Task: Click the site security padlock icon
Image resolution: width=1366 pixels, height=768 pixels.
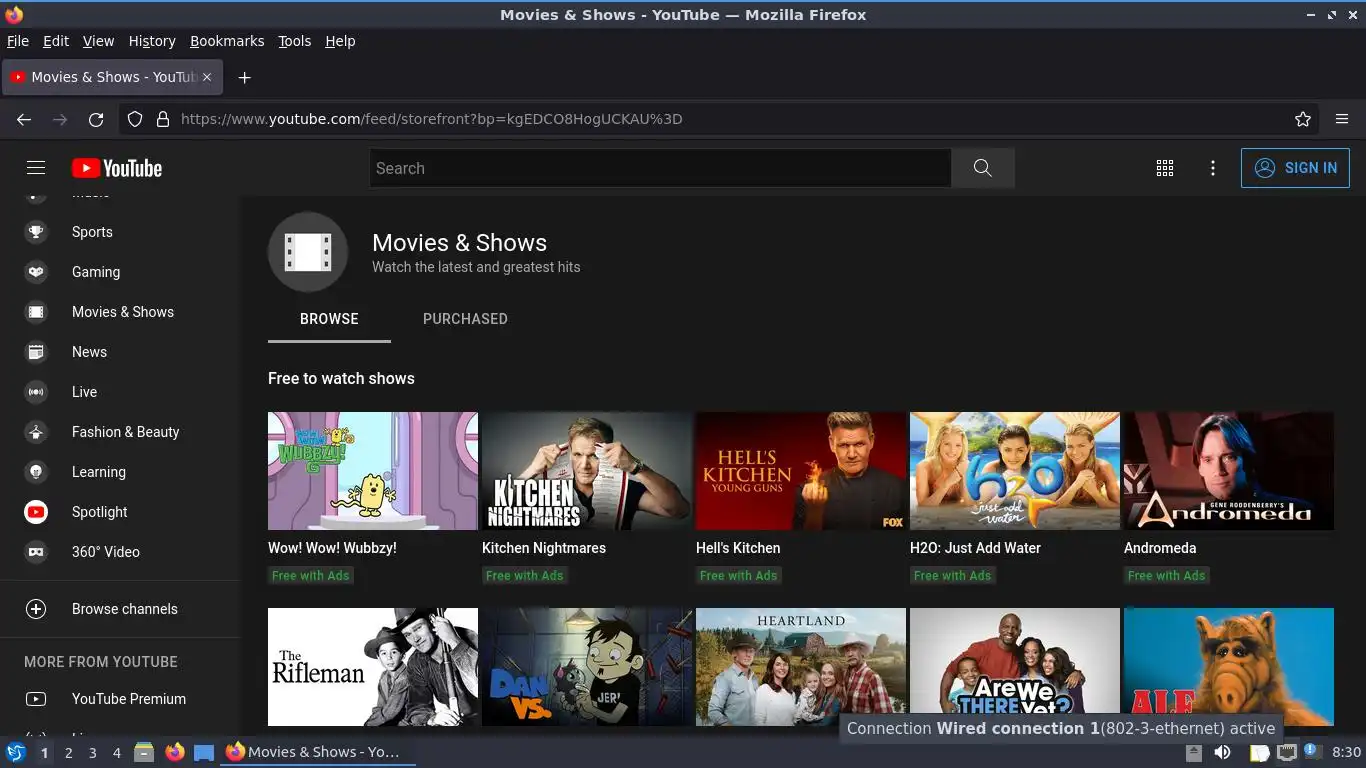Action: [x=163, y=119]
